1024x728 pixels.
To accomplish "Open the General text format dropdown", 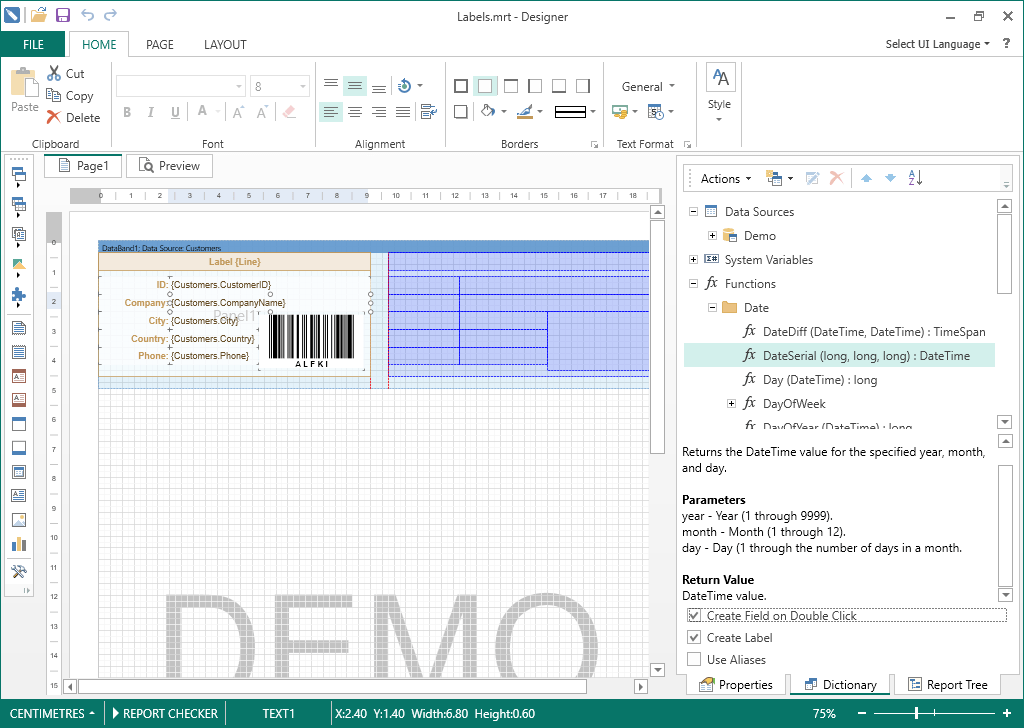I will (x=646, y=86).
